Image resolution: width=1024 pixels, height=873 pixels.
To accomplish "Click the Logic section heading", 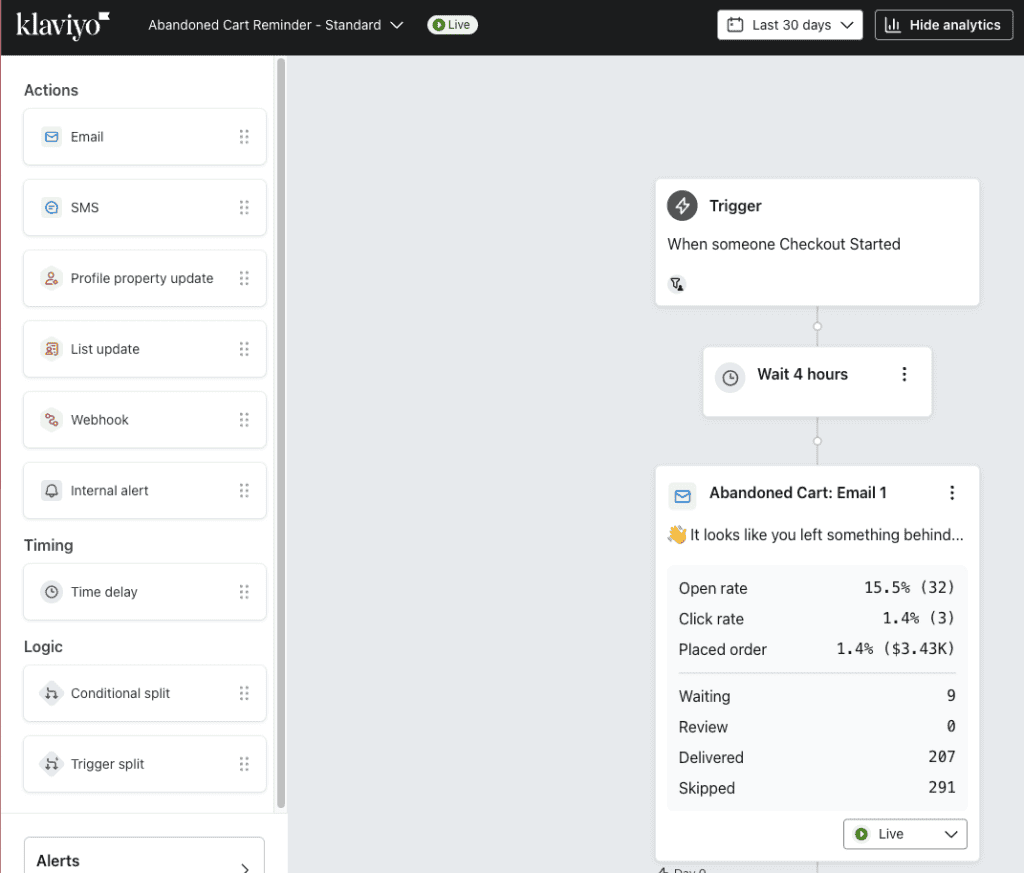I will pos(43,647).
